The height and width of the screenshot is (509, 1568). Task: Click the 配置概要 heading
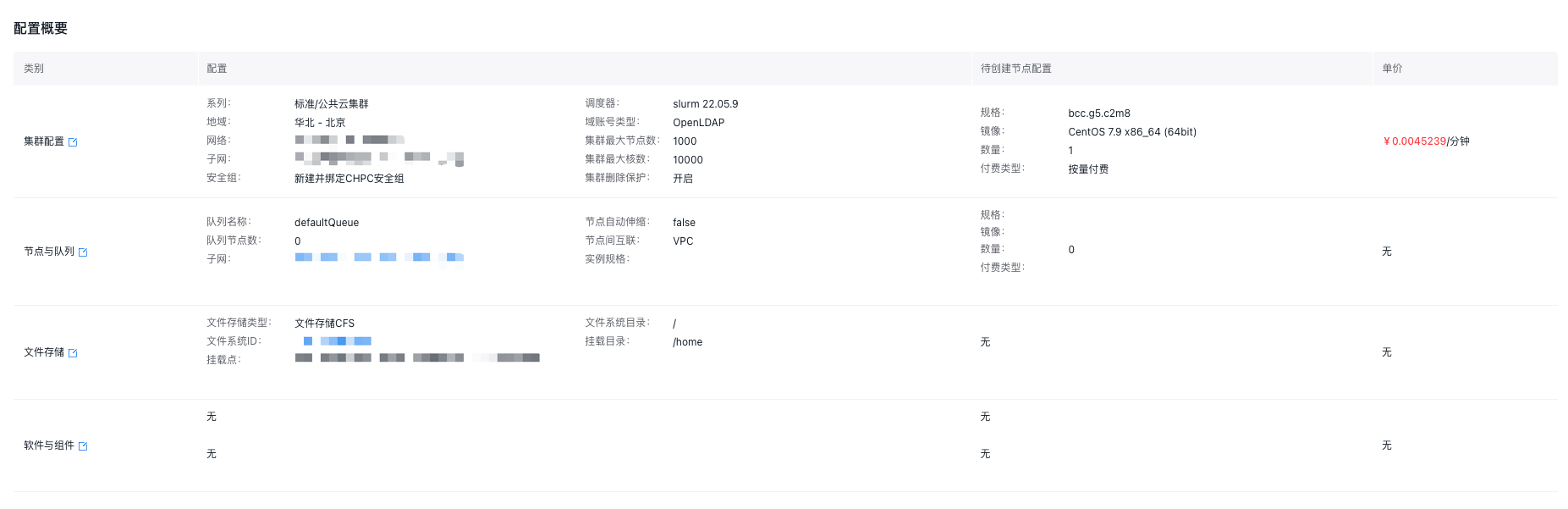tap(41, 28)
